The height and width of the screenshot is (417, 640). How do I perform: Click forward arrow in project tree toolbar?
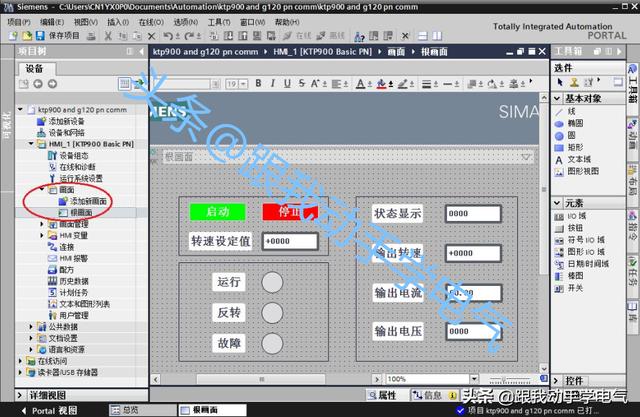point(52,84)
